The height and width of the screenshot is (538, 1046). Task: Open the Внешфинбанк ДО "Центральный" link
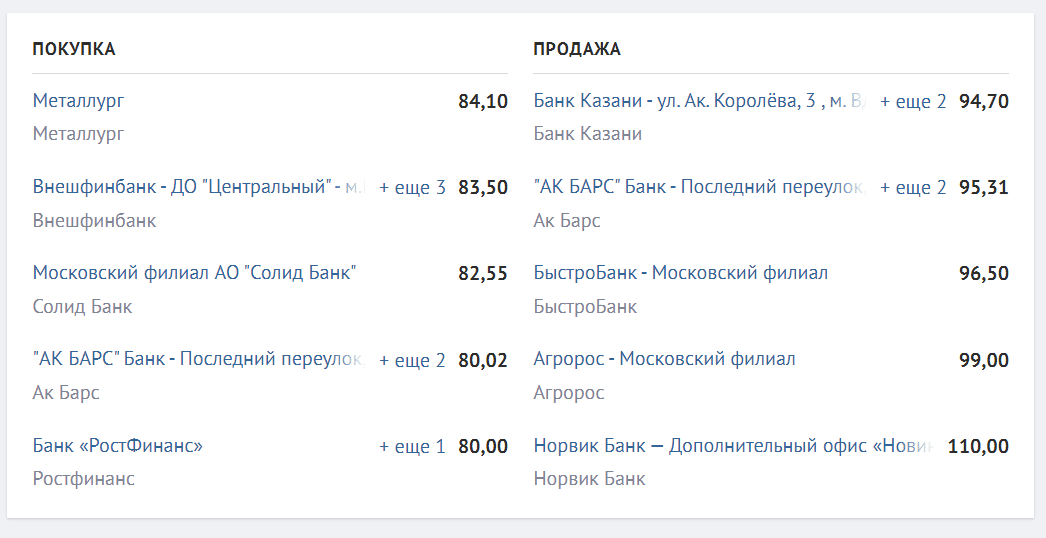(199, 188)
